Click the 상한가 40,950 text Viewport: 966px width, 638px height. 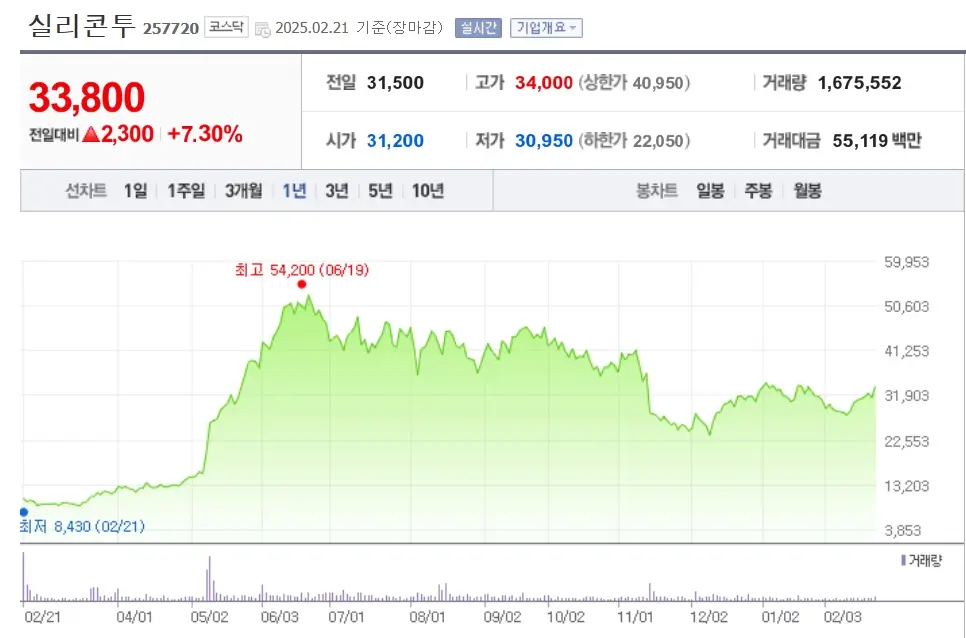pos(634,83)
